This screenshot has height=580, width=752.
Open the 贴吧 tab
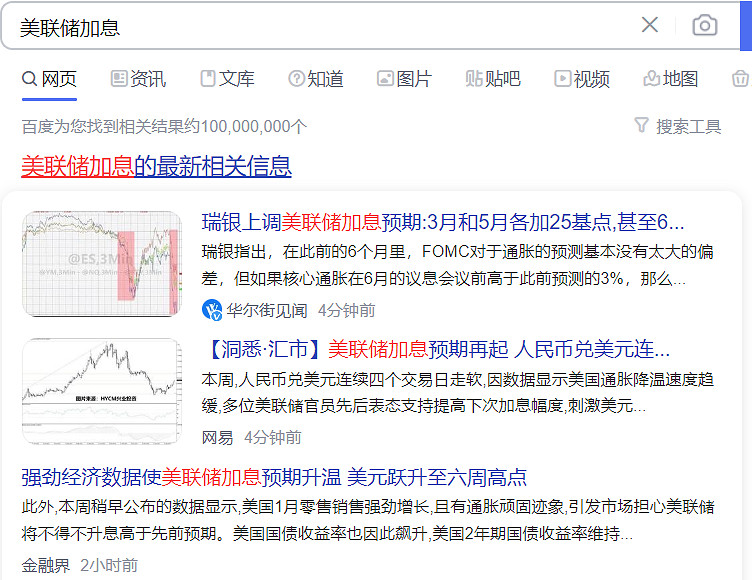pos(493,79)
